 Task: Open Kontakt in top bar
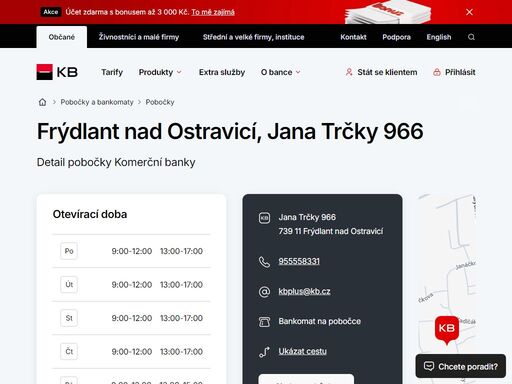[x=353, y=37]
